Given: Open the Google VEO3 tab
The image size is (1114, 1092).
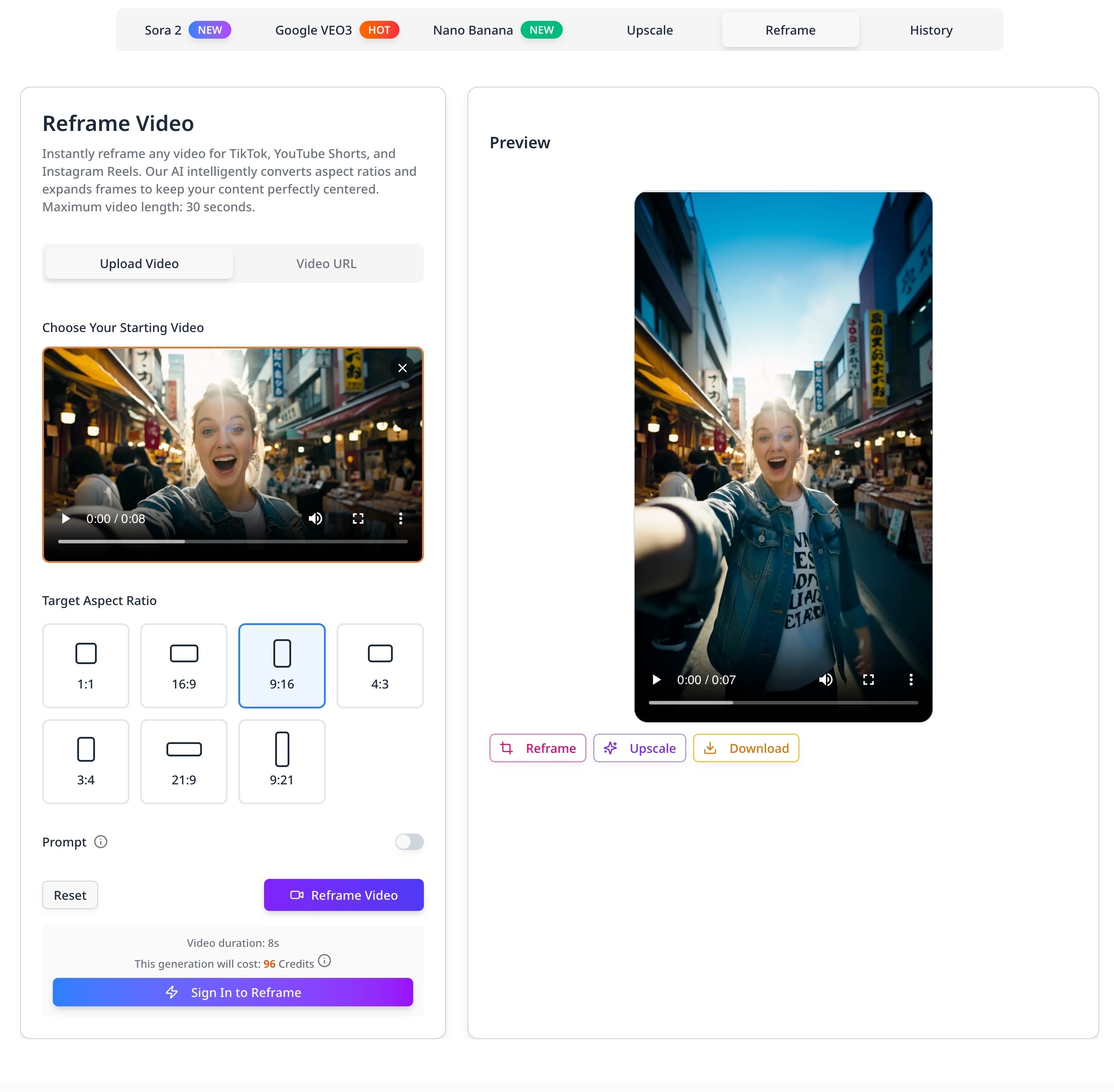Looking at the screenshot, I should pos(336,30).
